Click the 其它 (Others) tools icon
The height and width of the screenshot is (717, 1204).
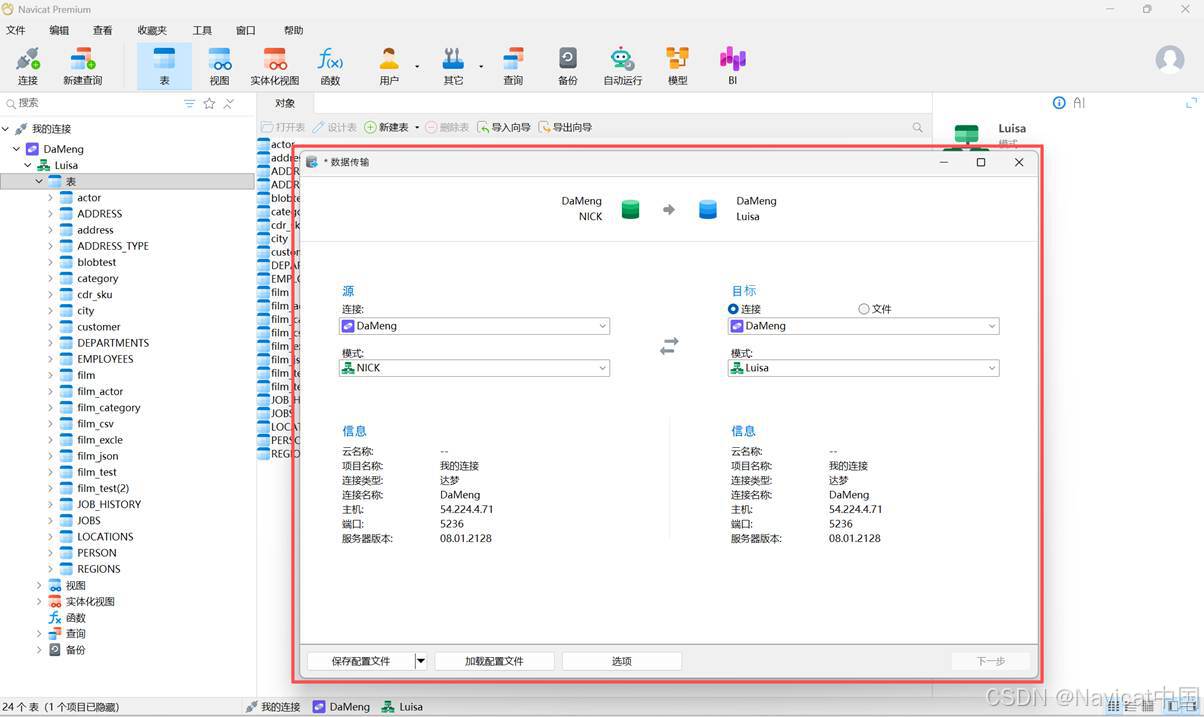[x=453, y=66]
